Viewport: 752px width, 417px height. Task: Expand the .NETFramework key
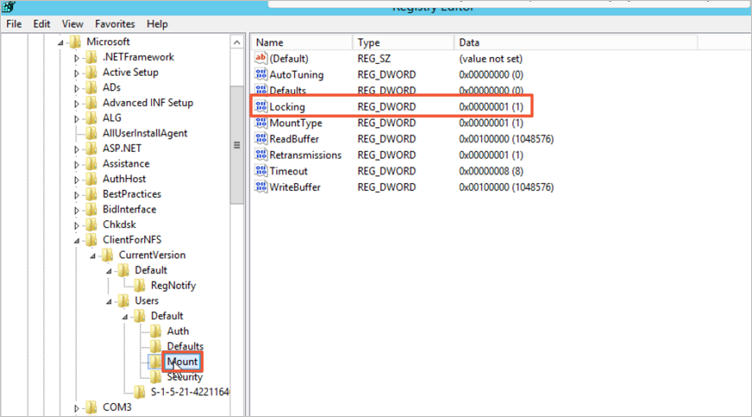pyautogui.click(x=76, y=58)
